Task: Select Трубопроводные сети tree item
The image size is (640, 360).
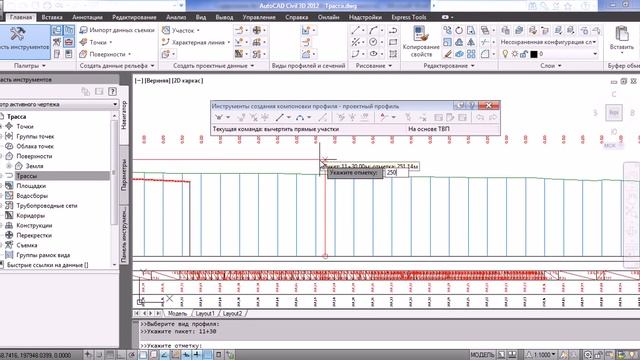Action: coord(47,206)
